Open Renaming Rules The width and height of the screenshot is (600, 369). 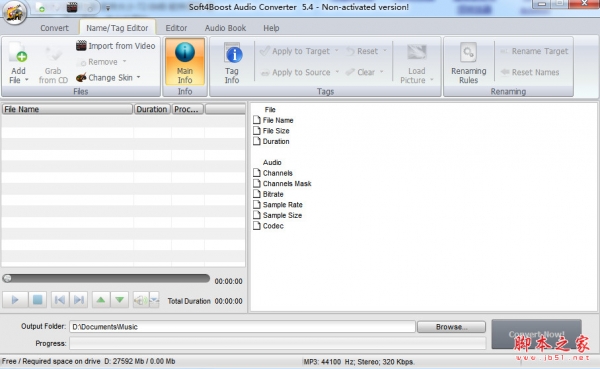click(x=469, y=64)
